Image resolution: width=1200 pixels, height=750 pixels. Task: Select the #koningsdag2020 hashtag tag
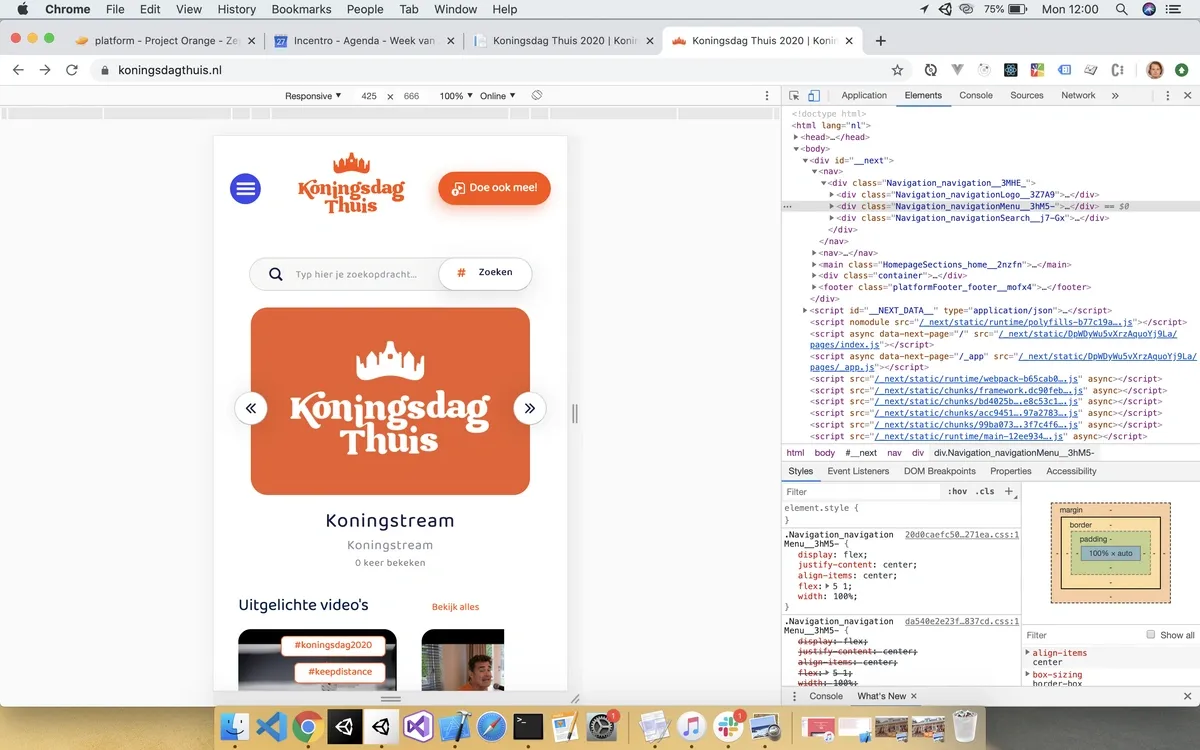333,646
